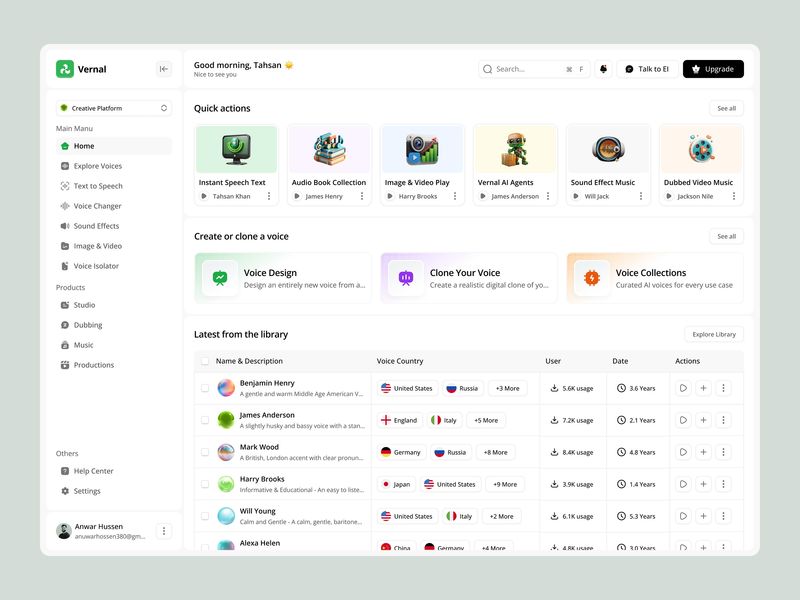The image size is (800, 600).
Task: Open Benjamin Henry row more-actions menu
Action: (x=723, y=388)
